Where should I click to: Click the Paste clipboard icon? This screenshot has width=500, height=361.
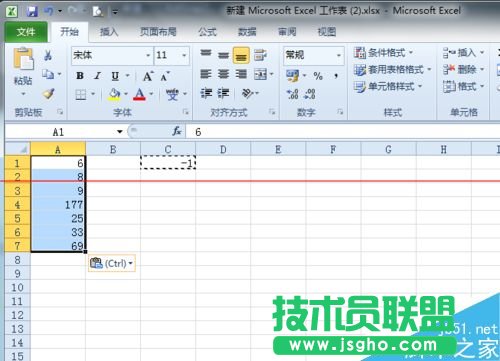coord(23,59)
